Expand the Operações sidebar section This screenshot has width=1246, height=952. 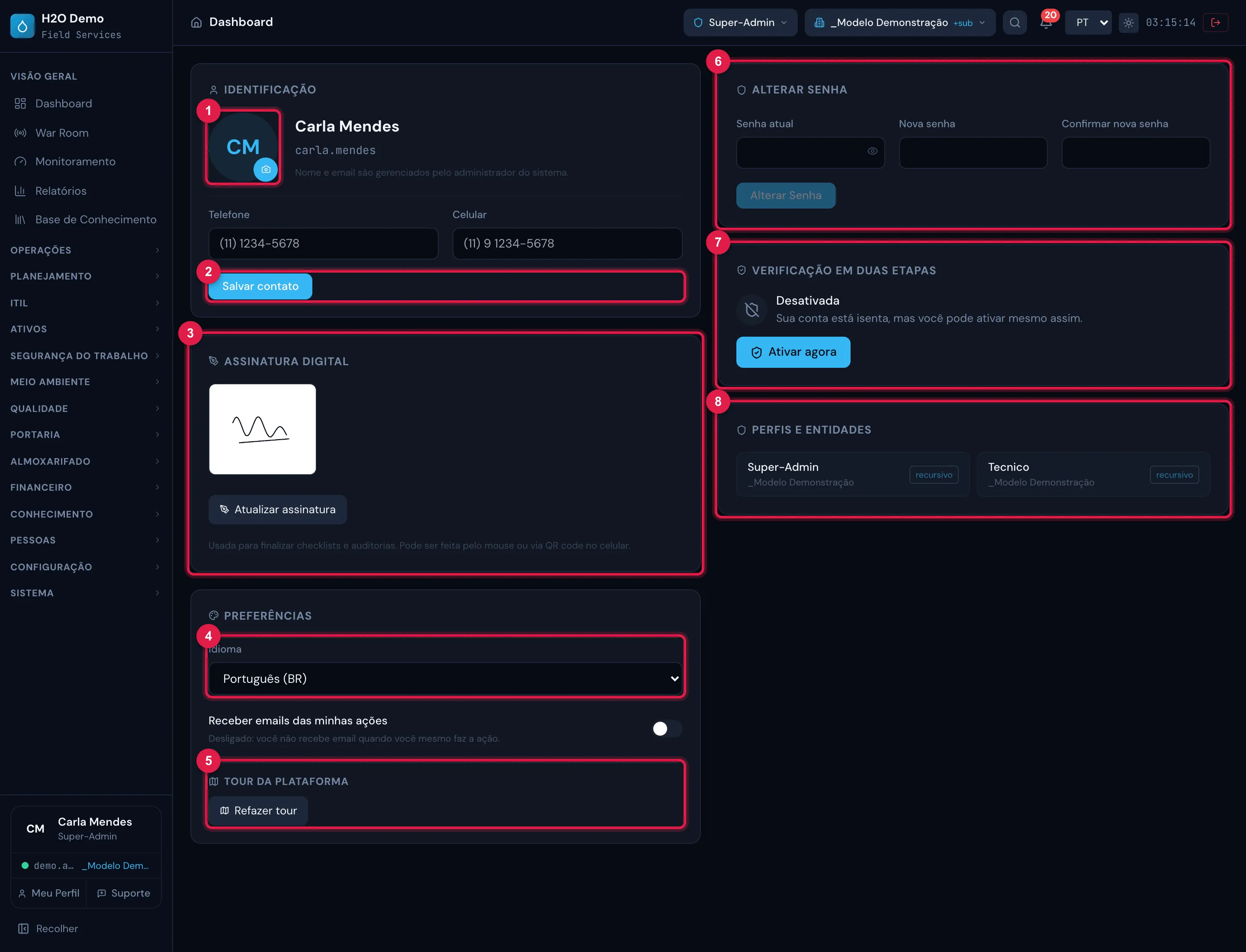[85, 251]
